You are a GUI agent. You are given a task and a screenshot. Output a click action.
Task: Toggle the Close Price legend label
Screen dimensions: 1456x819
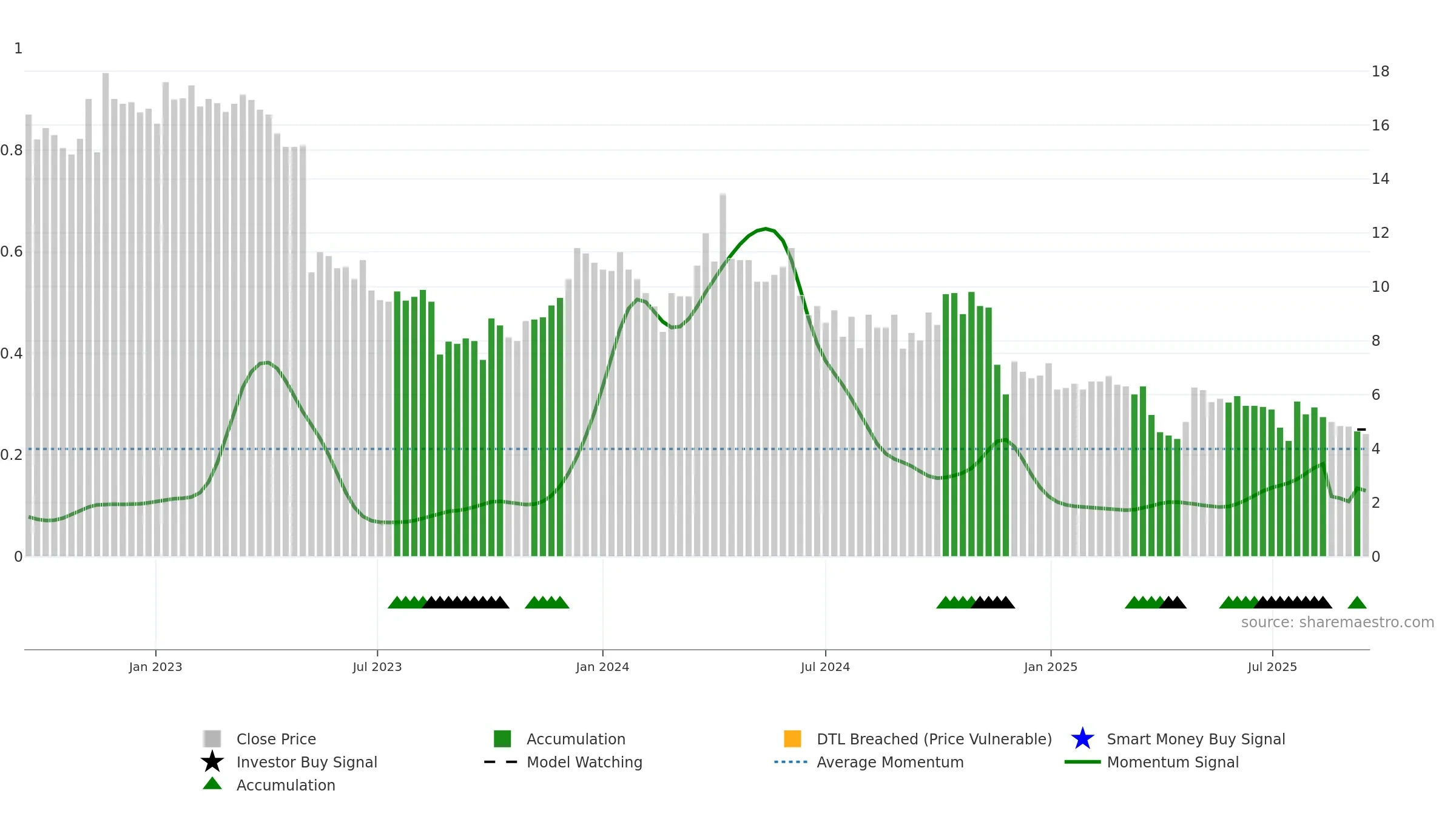point(276,739)
